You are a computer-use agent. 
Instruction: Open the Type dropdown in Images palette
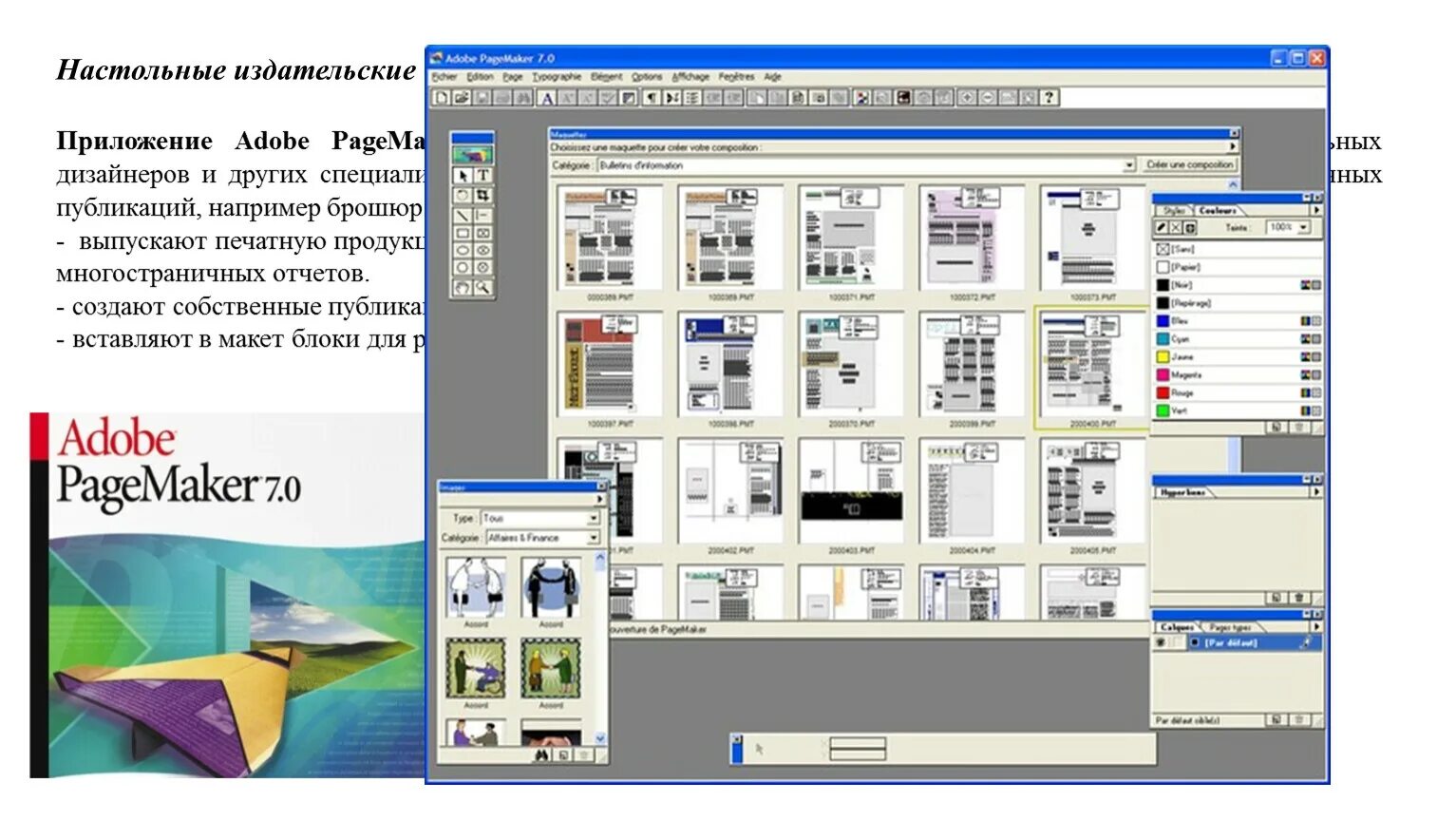(x=593, y=519)
